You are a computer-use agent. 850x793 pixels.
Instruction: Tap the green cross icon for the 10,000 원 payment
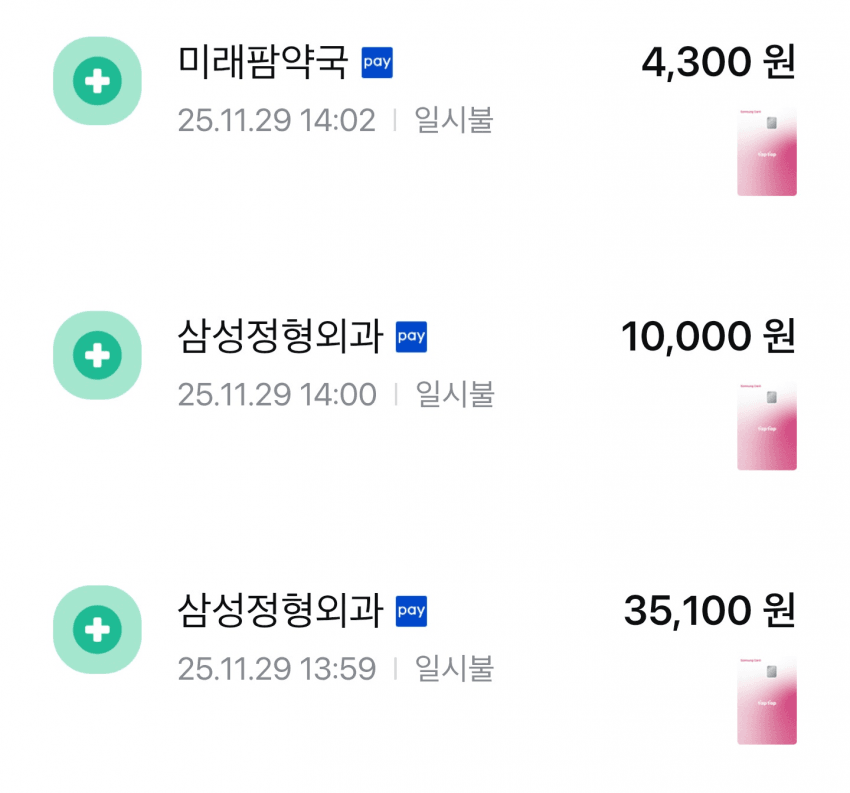97,355
